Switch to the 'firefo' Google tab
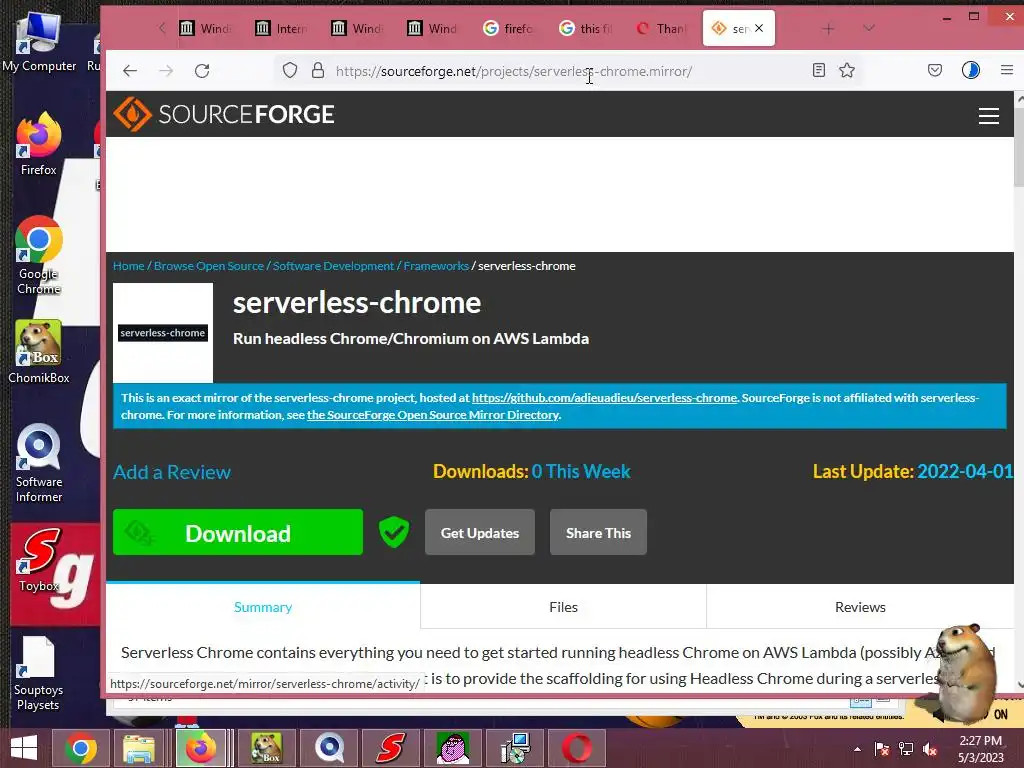This screenshot has height=768, width=1024. point(509,28)
